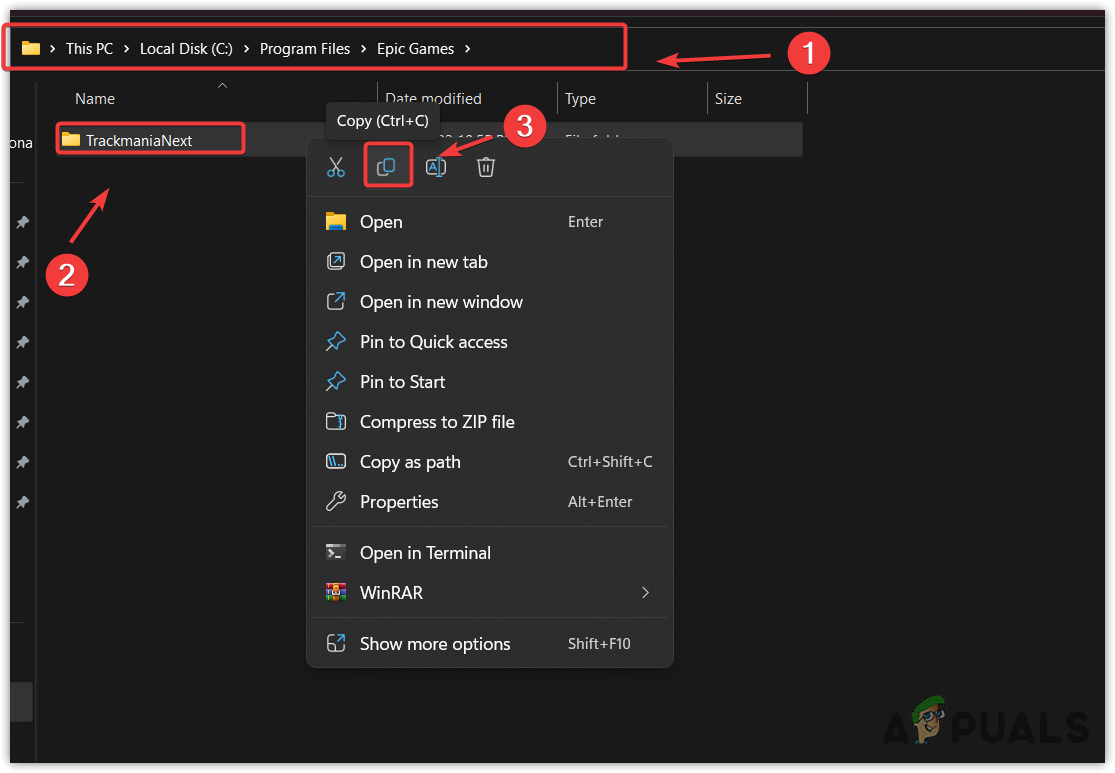The height and width of the screenshot is (773, 1115).
Task: Click the Copy icon in context menu
Action: coord(386,167)
